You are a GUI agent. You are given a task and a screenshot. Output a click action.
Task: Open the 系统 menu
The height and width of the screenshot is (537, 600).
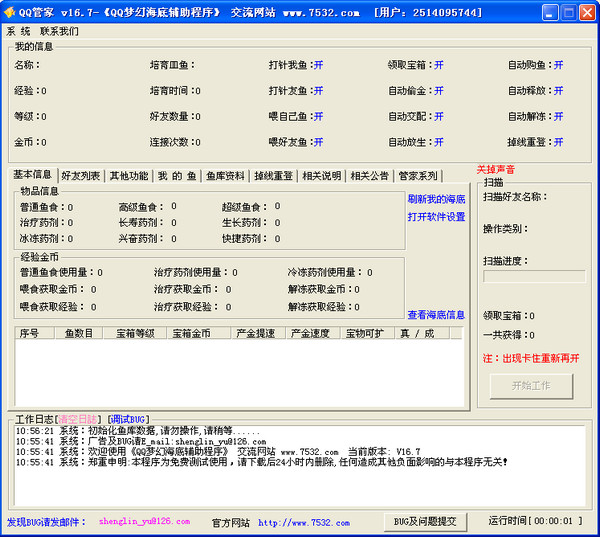[x=18, y=31]
